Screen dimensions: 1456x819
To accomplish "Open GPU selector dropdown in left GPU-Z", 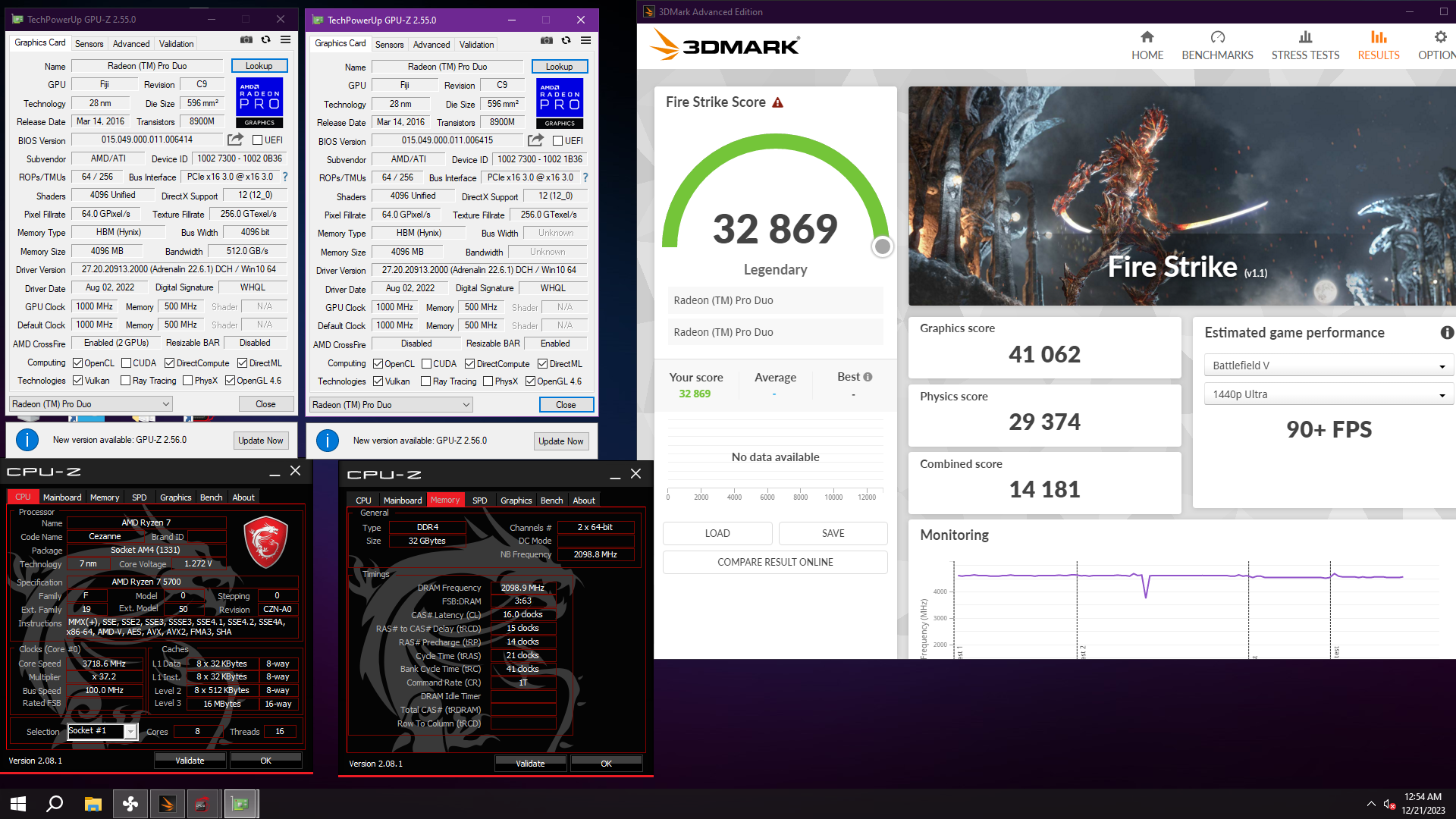I will [91, 404].
